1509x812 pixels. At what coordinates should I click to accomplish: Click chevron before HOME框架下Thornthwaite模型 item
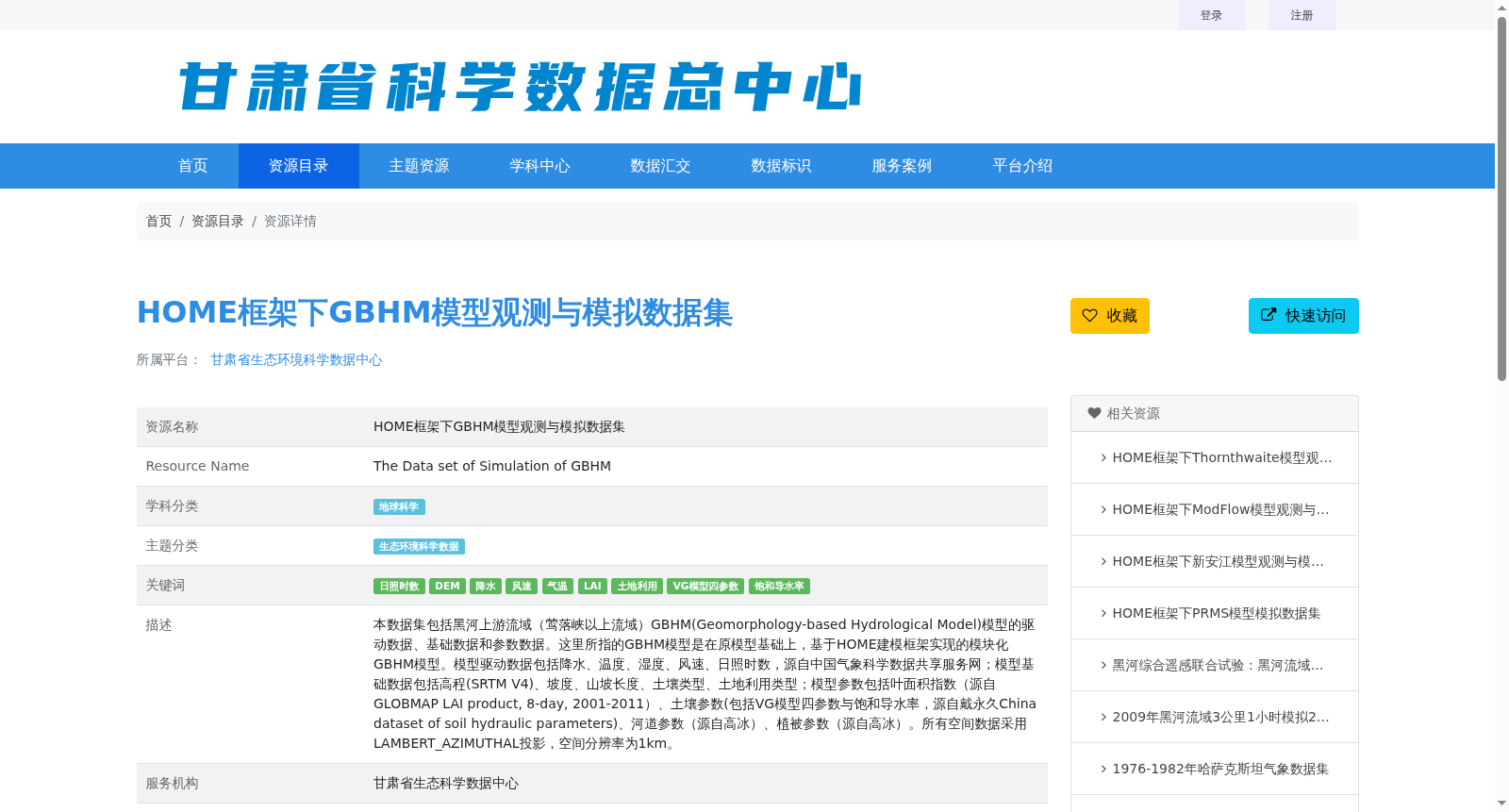[1103, 457]
